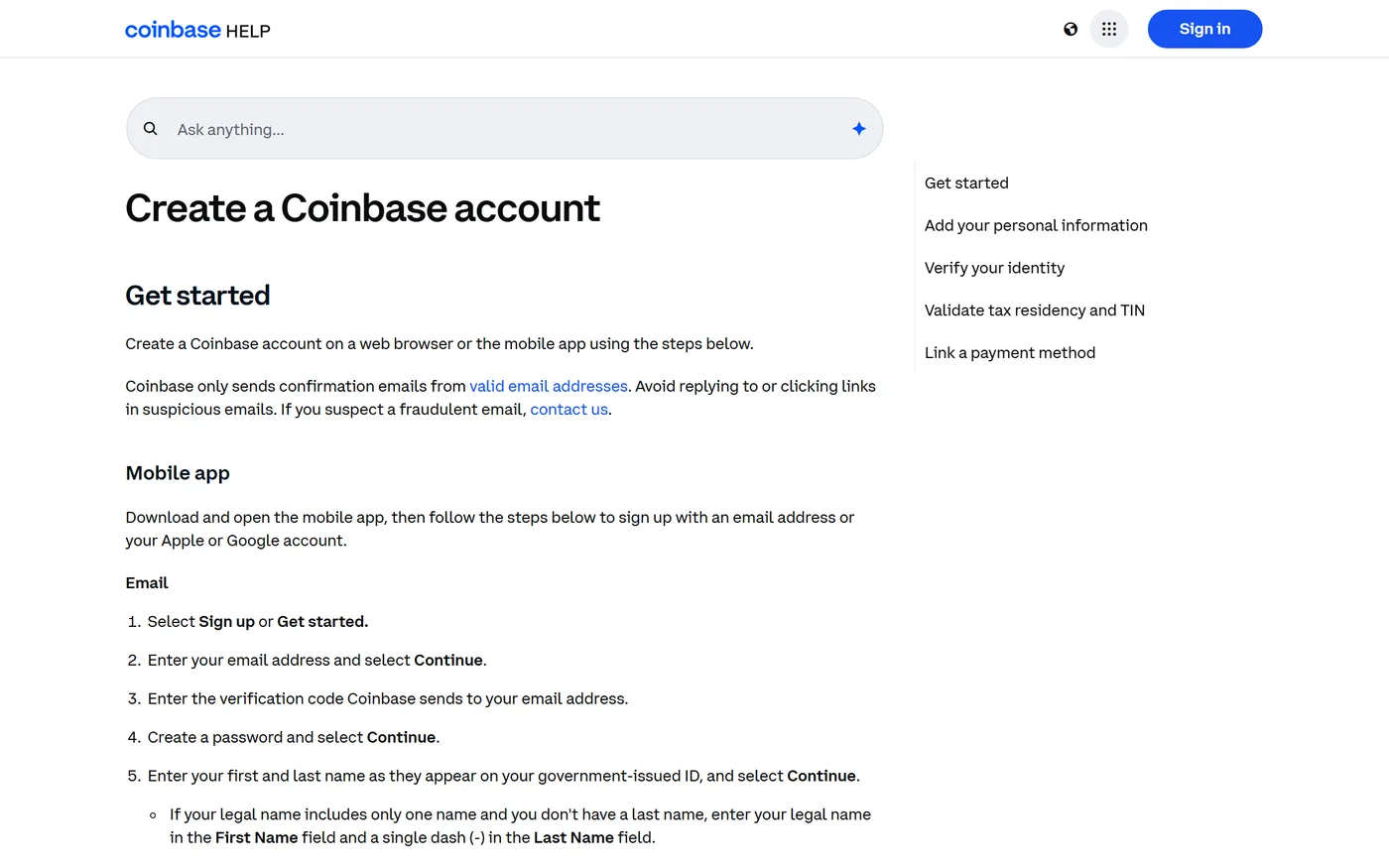The image size is (1389, 868).
Task: Follow the contact us link
Action: pos(569,410)
